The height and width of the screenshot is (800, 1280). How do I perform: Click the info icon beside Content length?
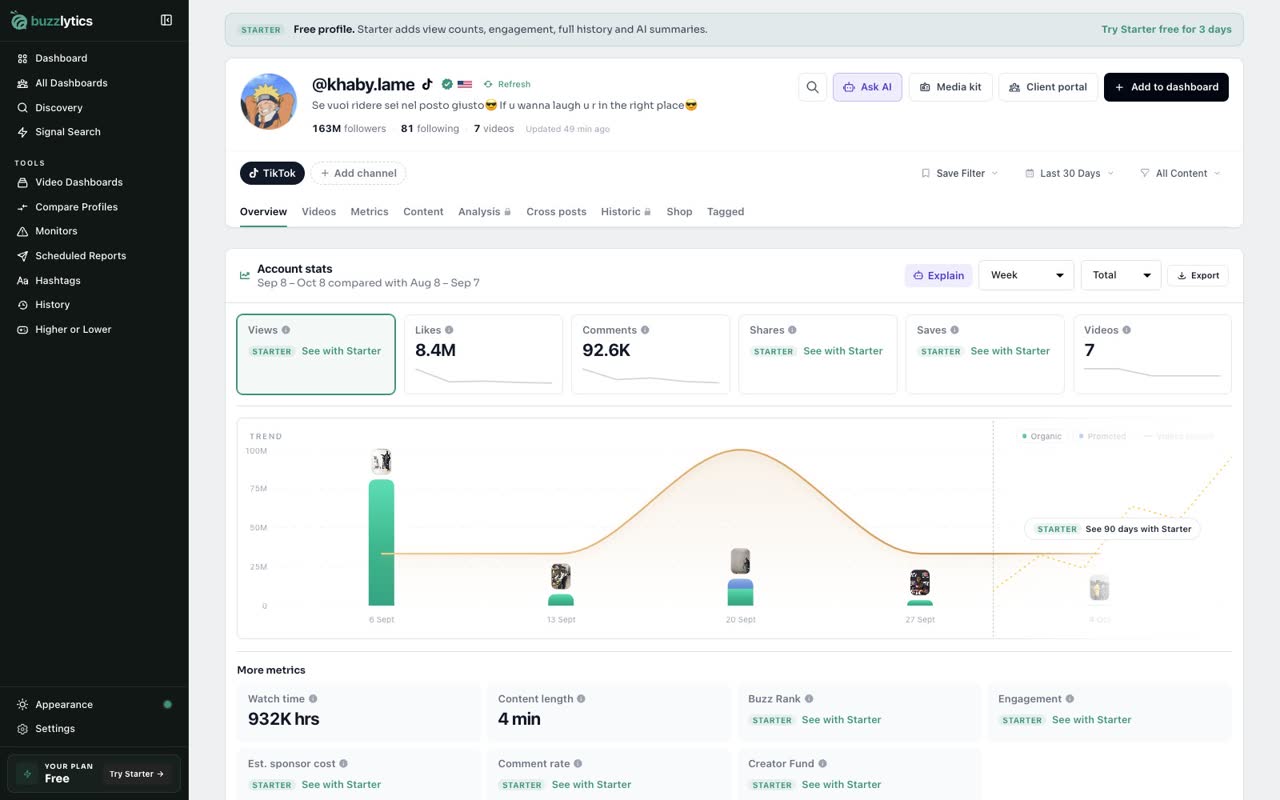pos(581,699)
